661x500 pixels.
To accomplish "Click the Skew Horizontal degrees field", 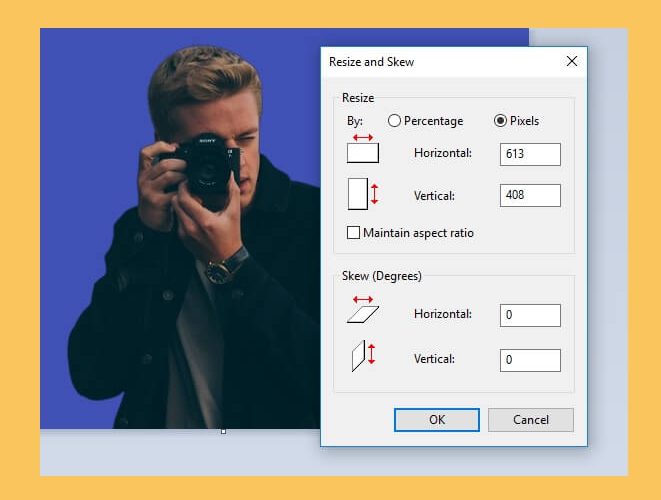I will (x=530, y=315).
